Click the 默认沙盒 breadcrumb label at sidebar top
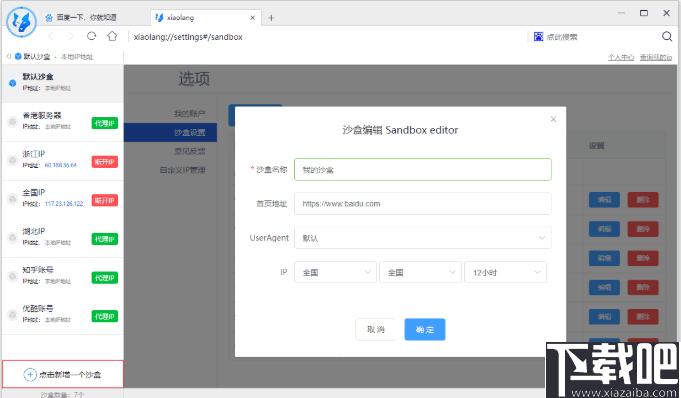The height and width of the screenshot is (398, 681). (36, 56)
